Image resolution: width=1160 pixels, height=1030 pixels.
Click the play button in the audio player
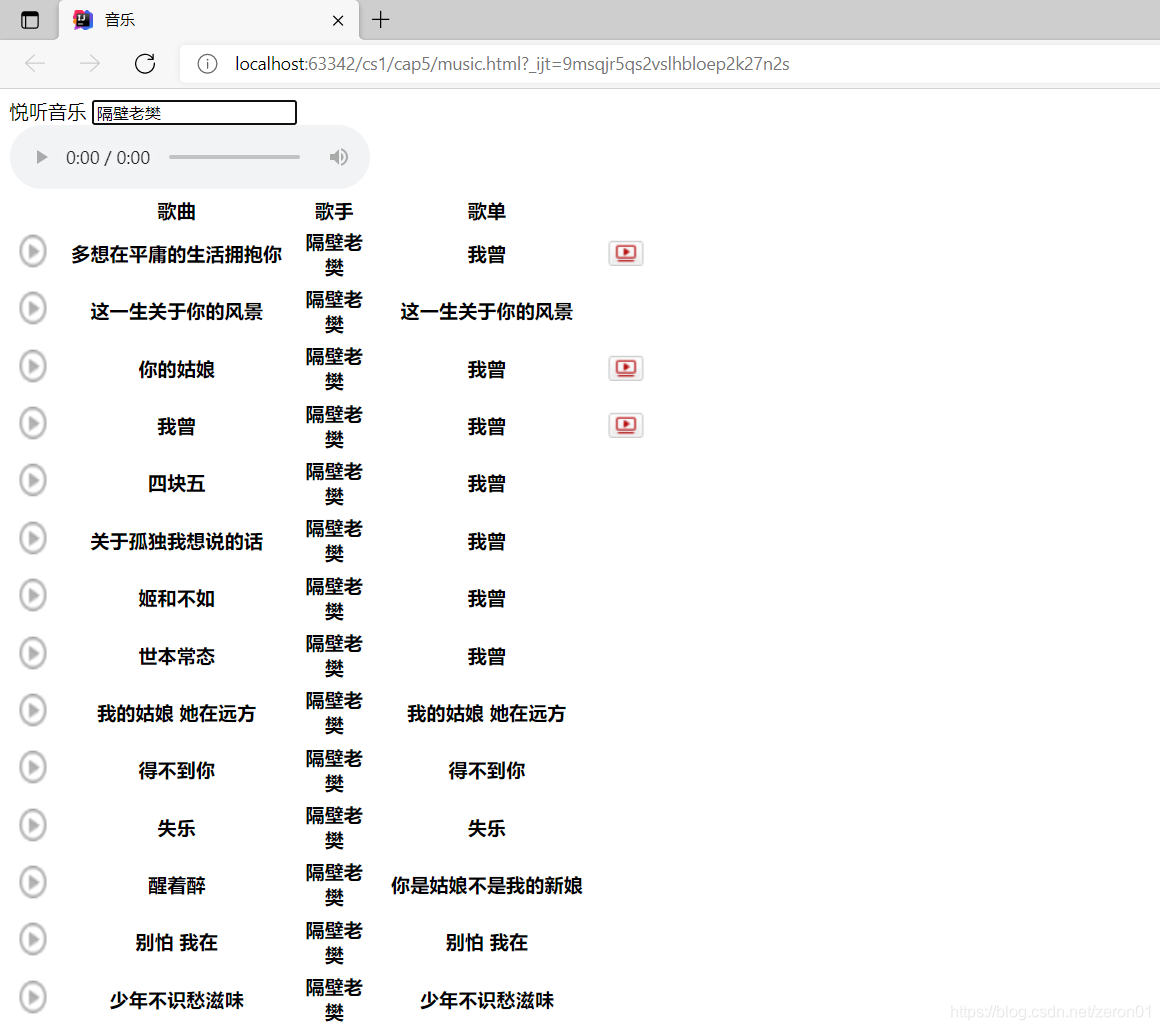pos(41,157)
